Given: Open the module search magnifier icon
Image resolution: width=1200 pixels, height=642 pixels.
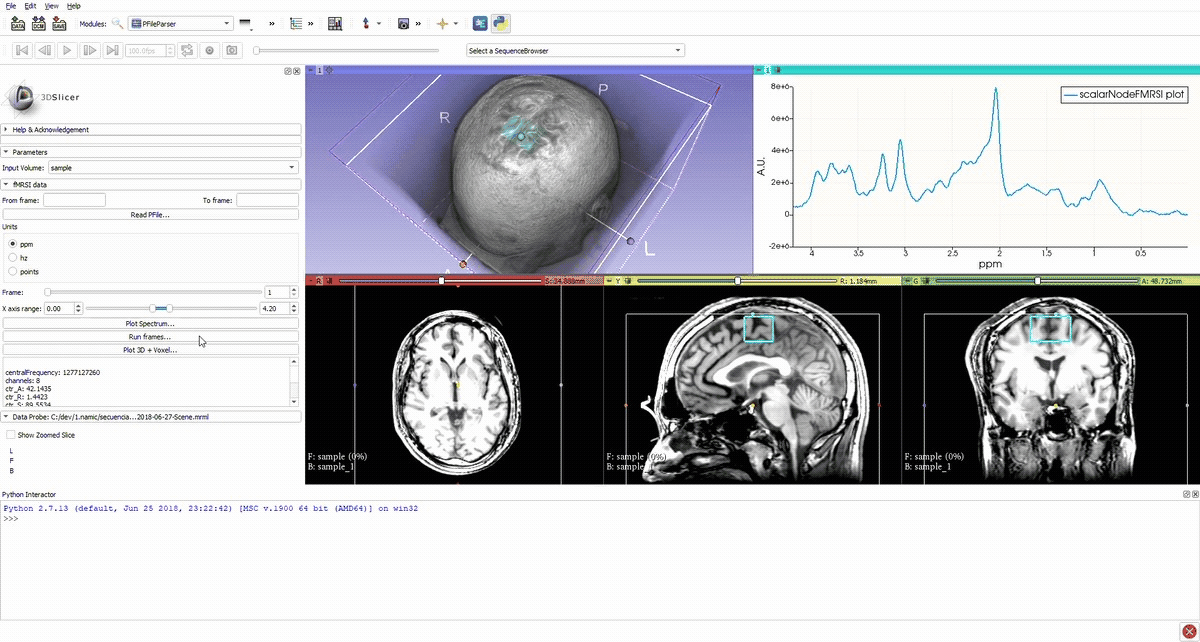Looking at the screenshot, I should pyautogui.click(x=118, y=23).
